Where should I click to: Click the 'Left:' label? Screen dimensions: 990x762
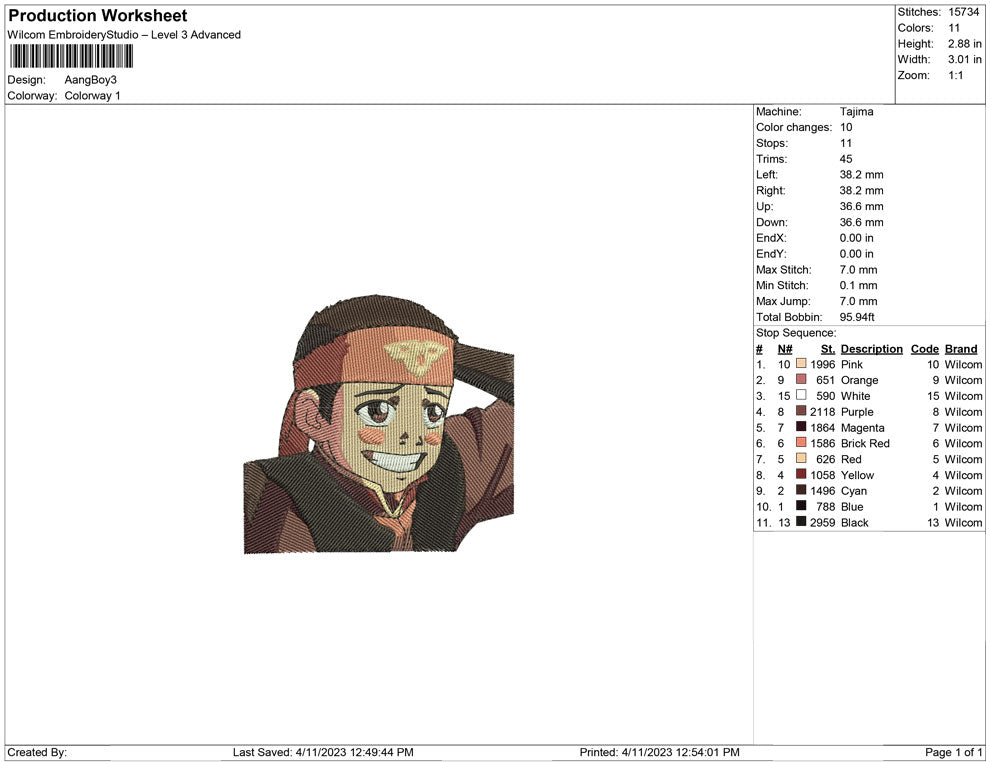(766, 175)
